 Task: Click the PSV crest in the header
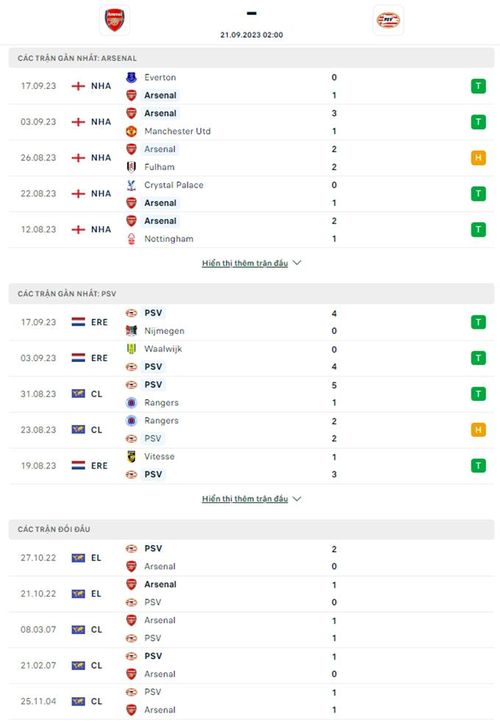coord(388,20)
